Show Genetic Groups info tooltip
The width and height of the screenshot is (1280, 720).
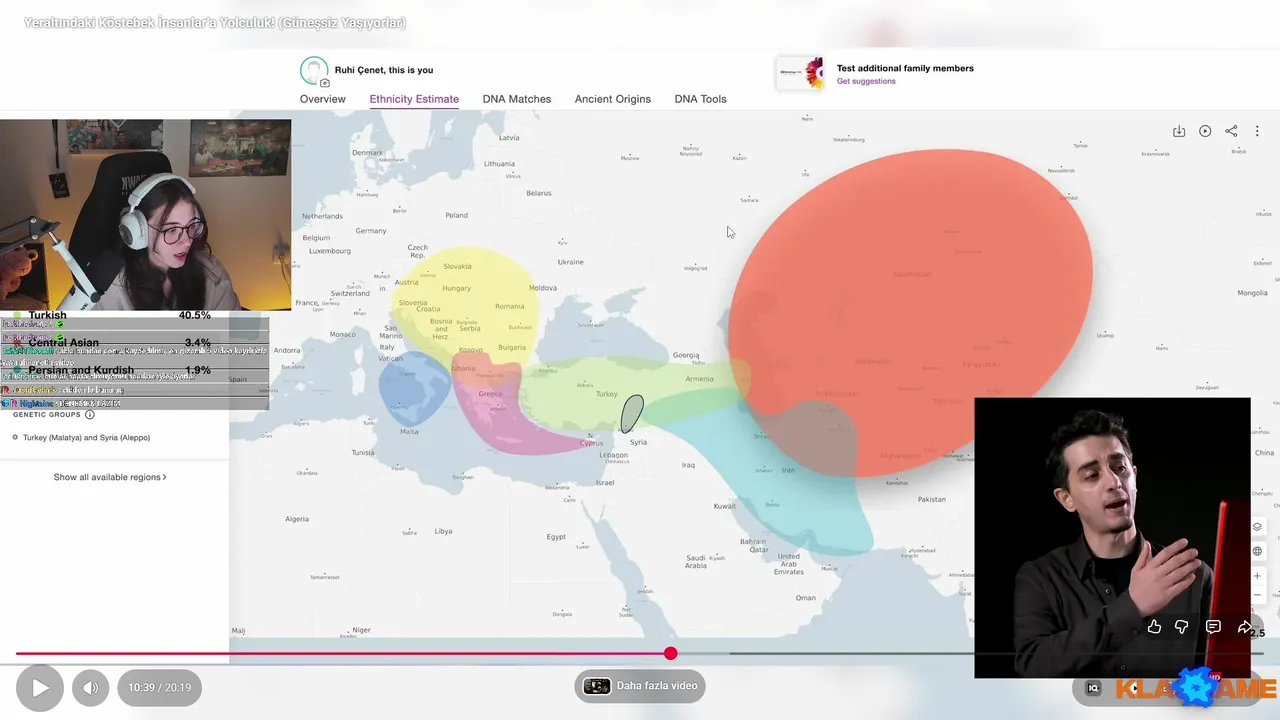90,415
